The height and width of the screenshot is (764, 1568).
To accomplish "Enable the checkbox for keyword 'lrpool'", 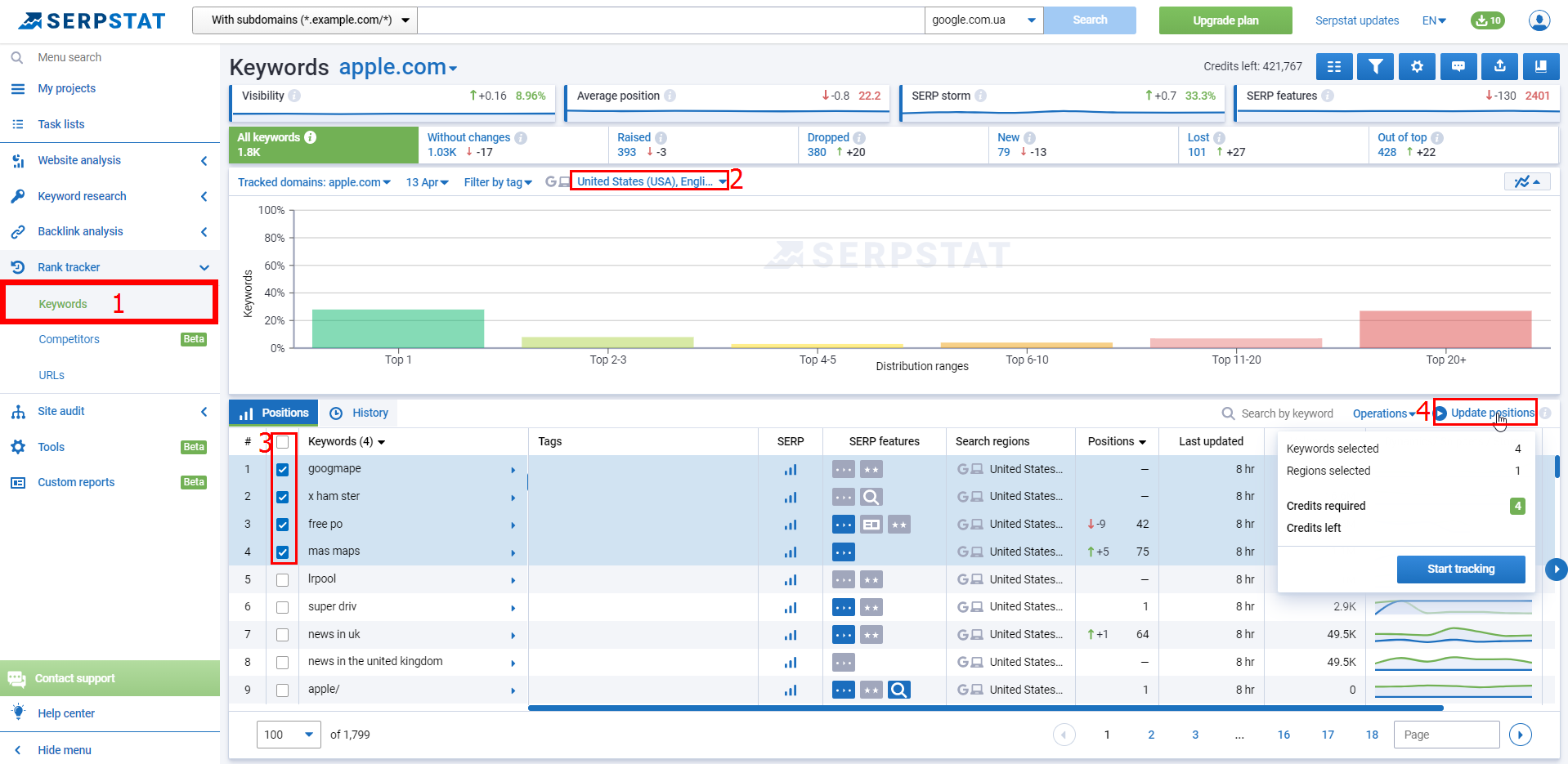I will pos(283,579).
